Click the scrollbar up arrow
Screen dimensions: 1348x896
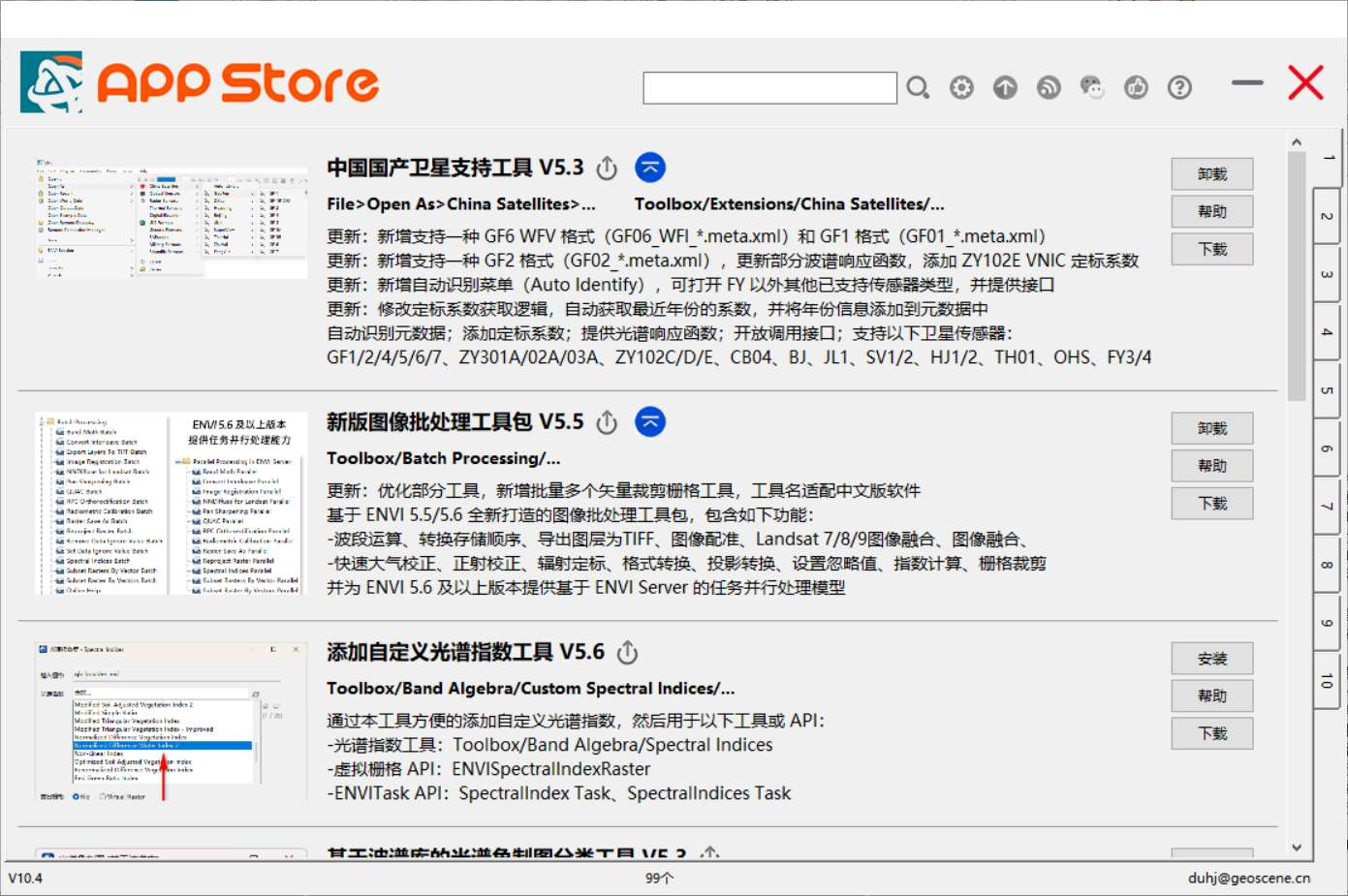pos(1297,140)
